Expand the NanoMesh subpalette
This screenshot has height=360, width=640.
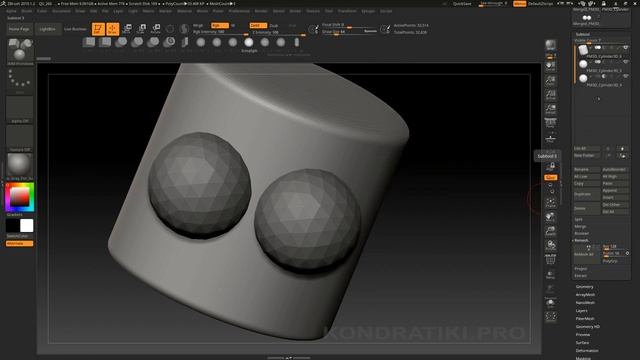coord(585,303)
